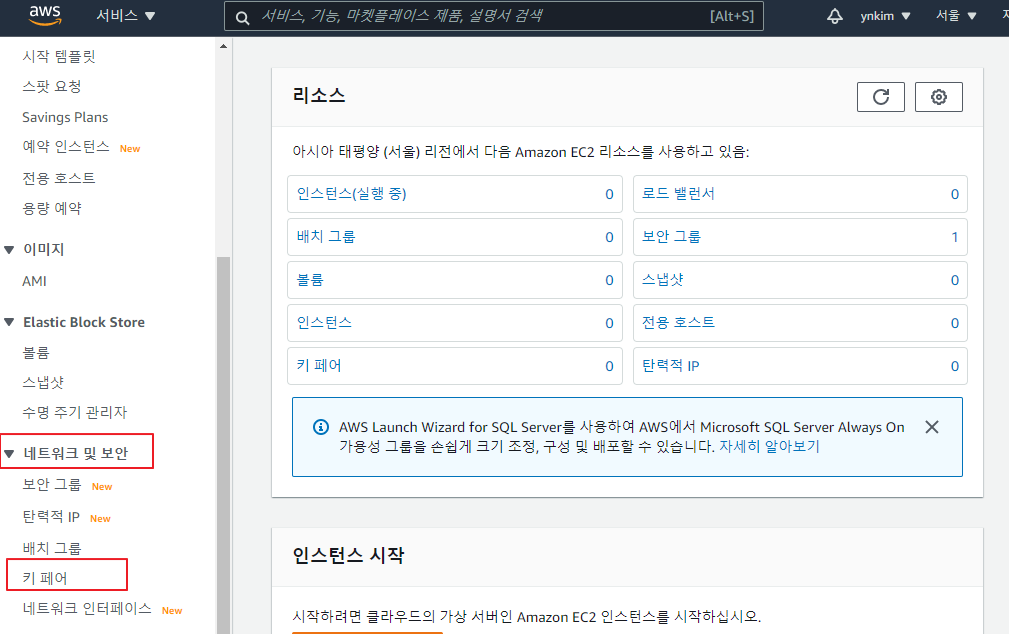This screenshot has height=634, width=1009.
Task: Open 보안 그룹 in the resource grid
Action: coord(671,237)
